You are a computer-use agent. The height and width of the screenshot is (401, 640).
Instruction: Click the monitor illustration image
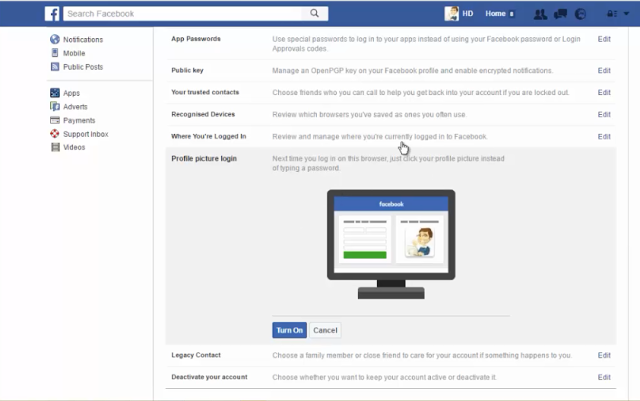point(391,244)
